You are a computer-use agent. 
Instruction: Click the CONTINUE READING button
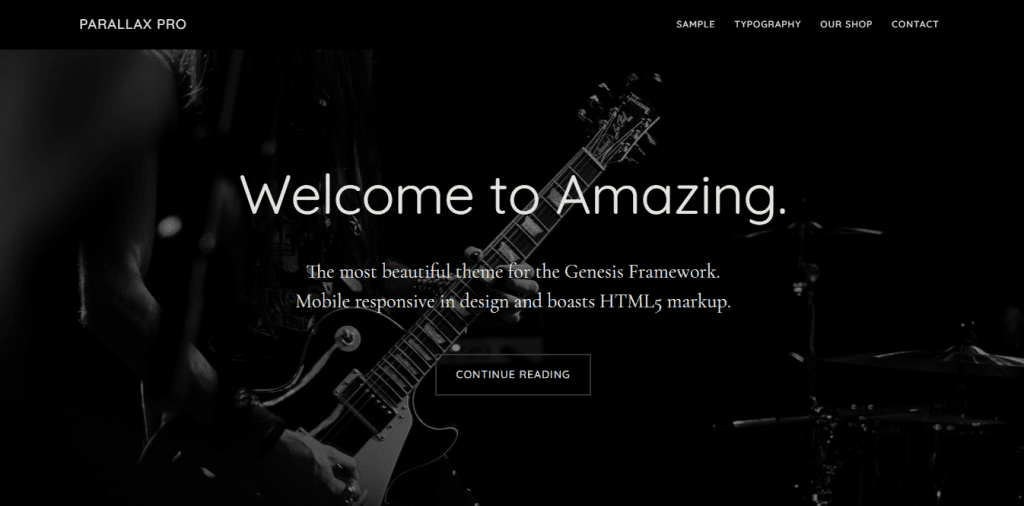[513, 375]
